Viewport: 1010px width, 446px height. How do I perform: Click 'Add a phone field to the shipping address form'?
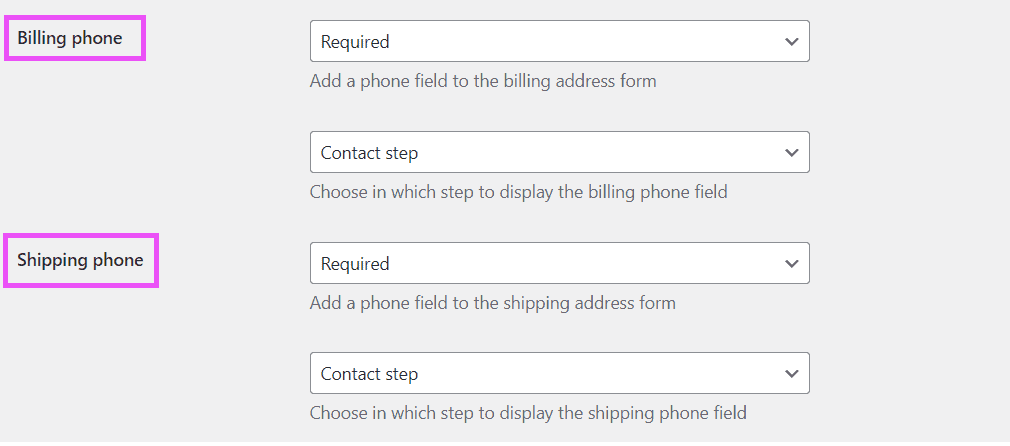(492, 303)
